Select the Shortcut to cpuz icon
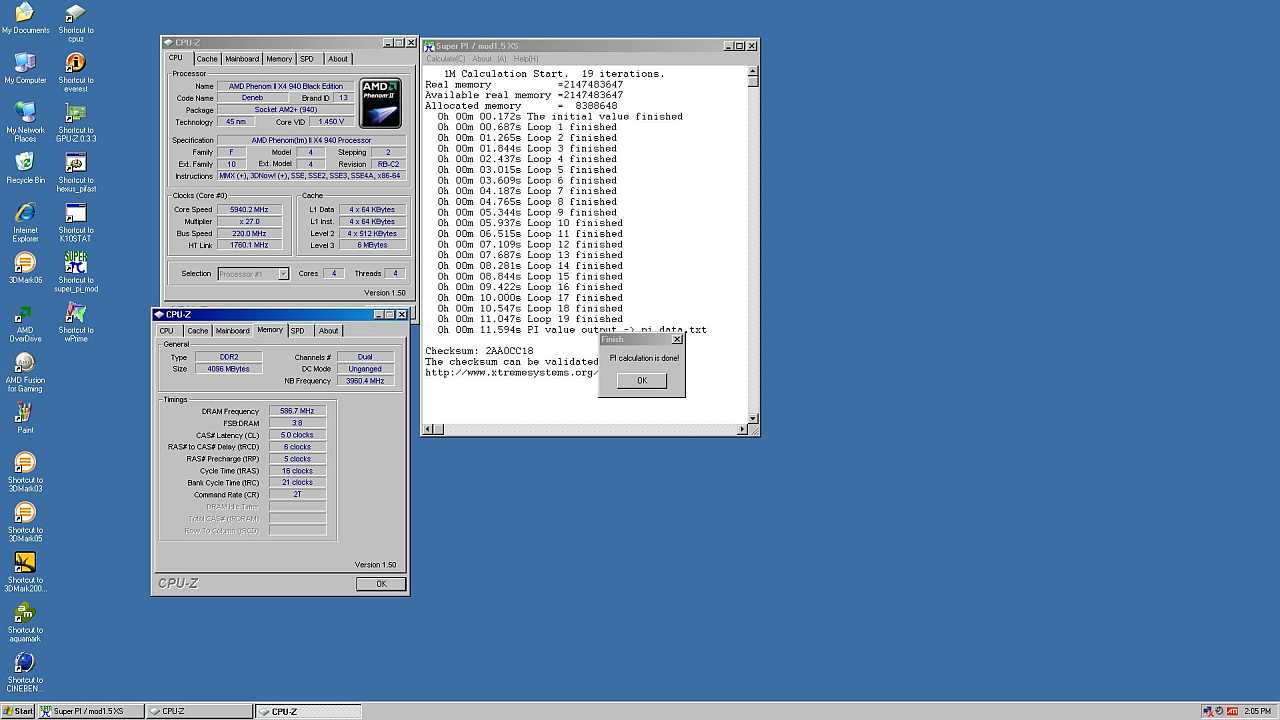 pos(75,22)
